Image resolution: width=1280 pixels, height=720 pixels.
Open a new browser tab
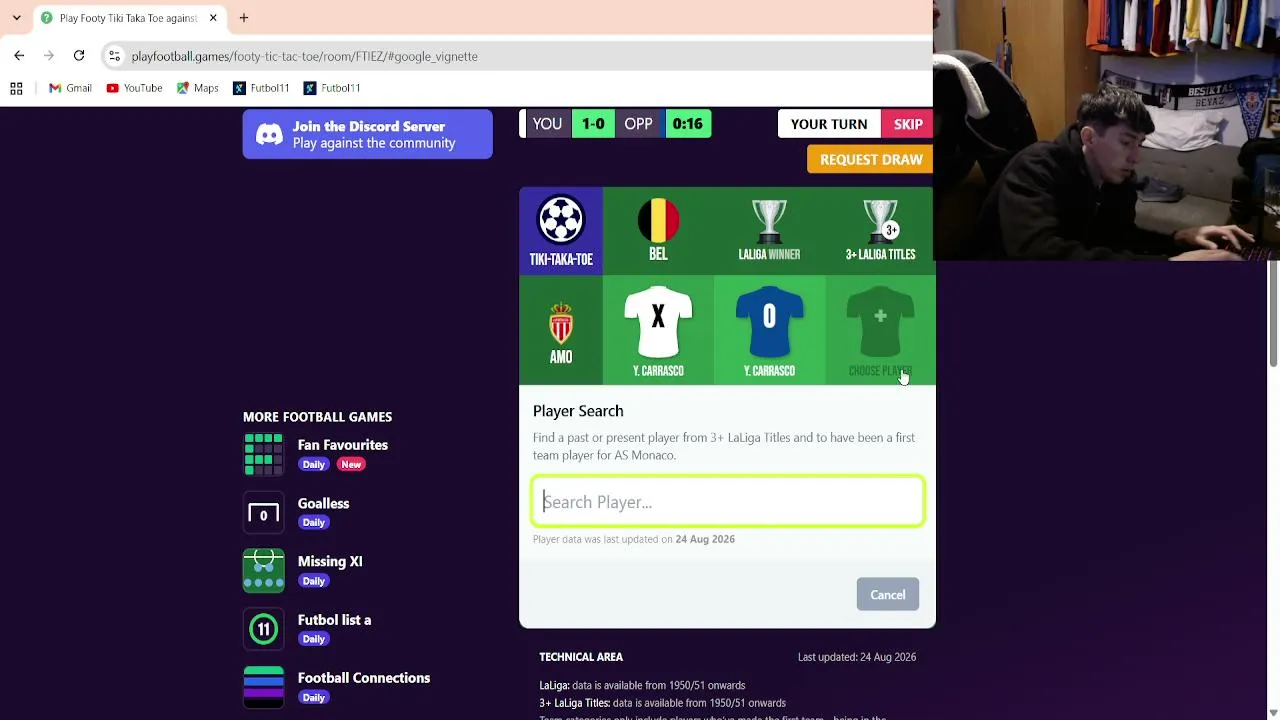click(243, 18)
